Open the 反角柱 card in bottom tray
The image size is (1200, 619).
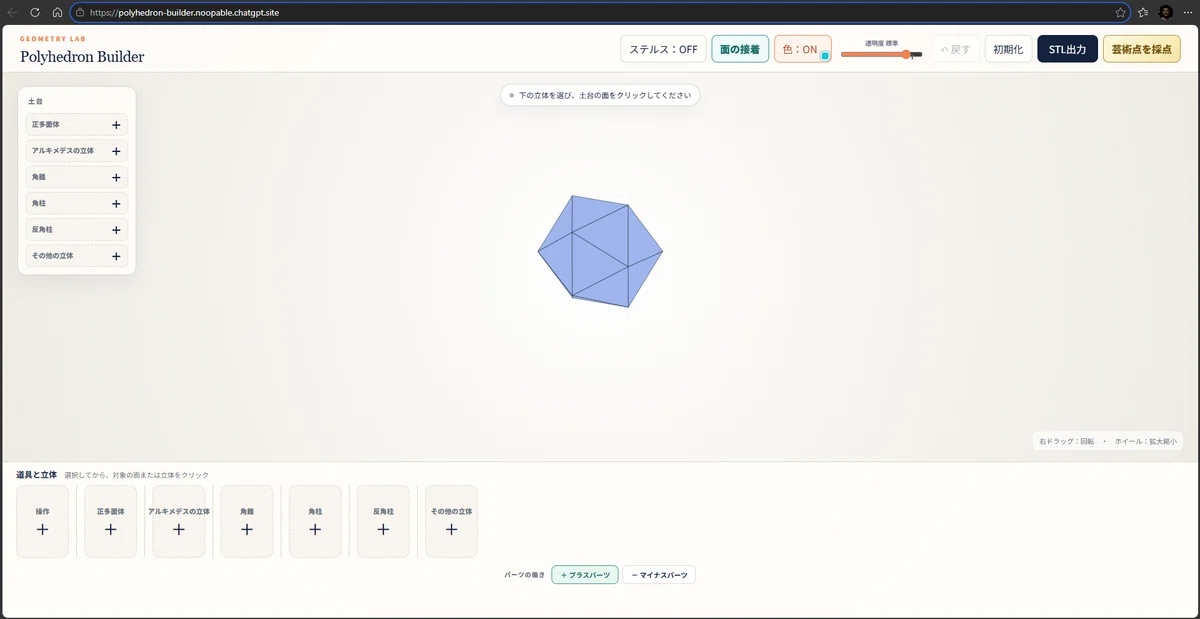point(383,521)
